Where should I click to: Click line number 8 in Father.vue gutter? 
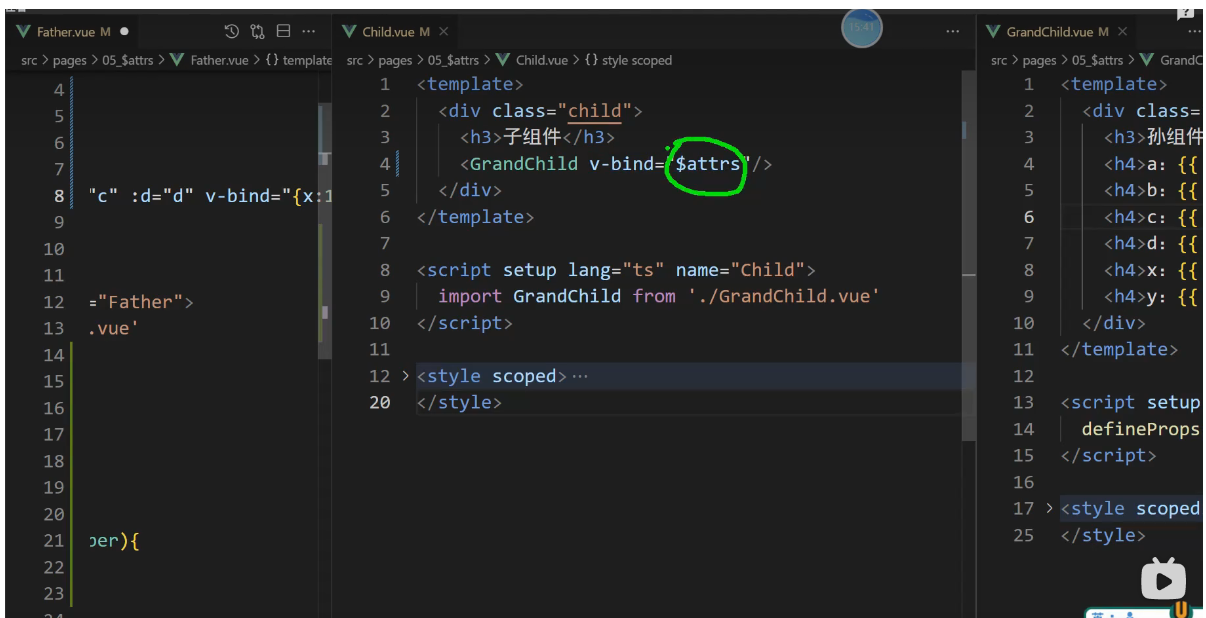point(59,196)
